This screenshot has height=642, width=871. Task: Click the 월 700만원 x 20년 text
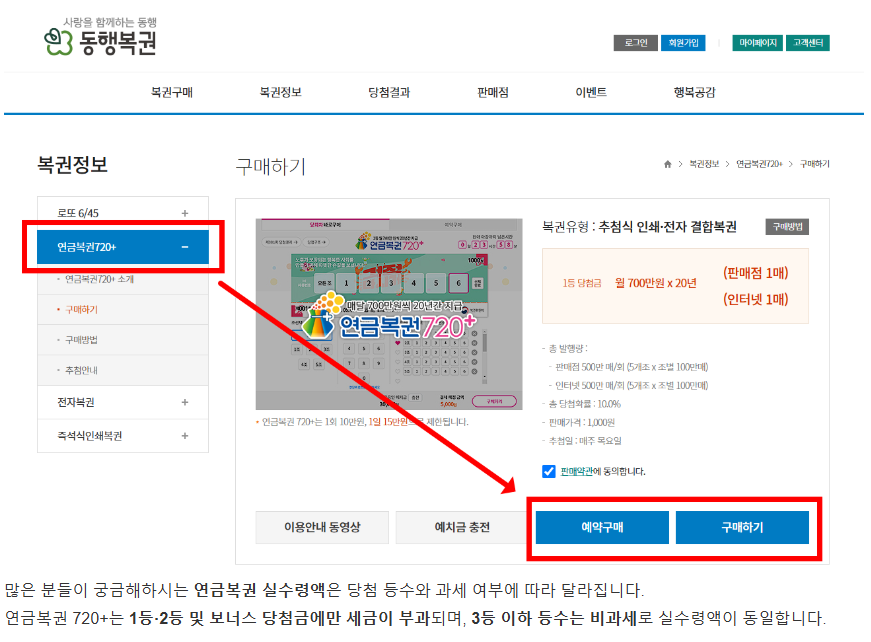tap(655, 283)
